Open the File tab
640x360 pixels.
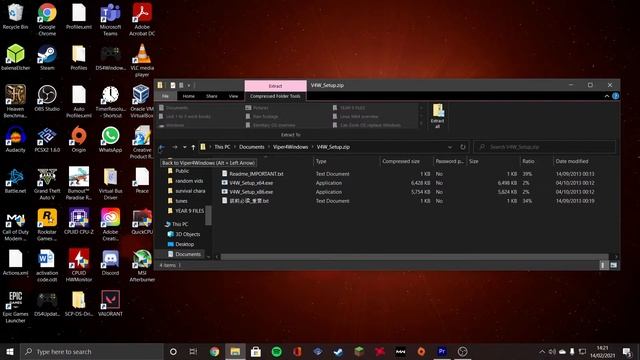[x=165, y=96]
